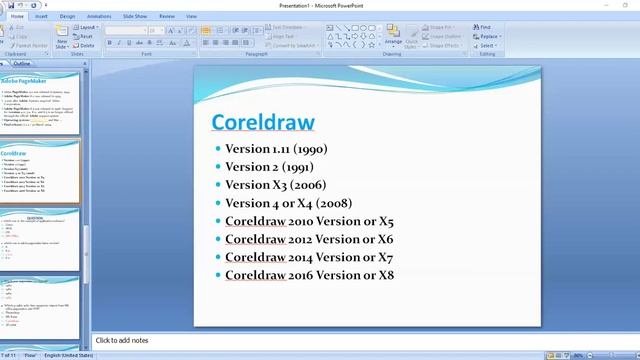Switch to Slide Sorter view in status bar

click(x=558, y=356)
